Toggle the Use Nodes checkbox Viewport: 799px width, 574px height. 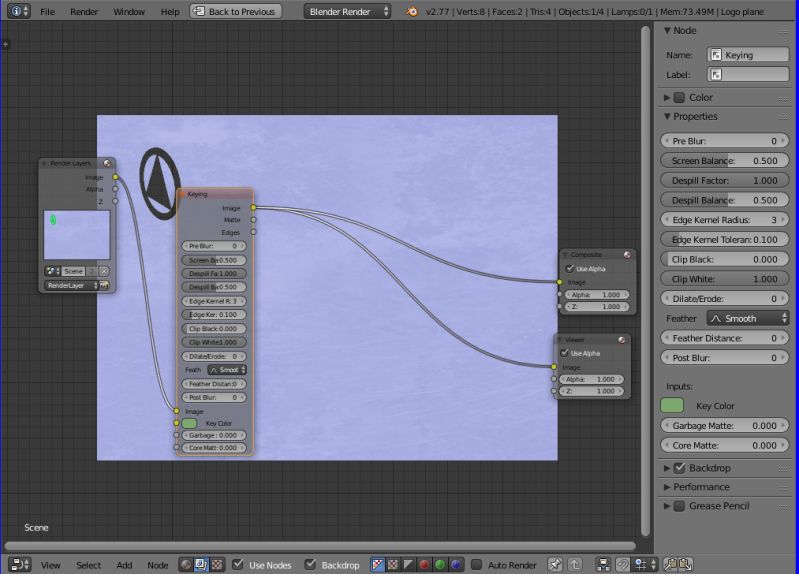pos(237,564)
